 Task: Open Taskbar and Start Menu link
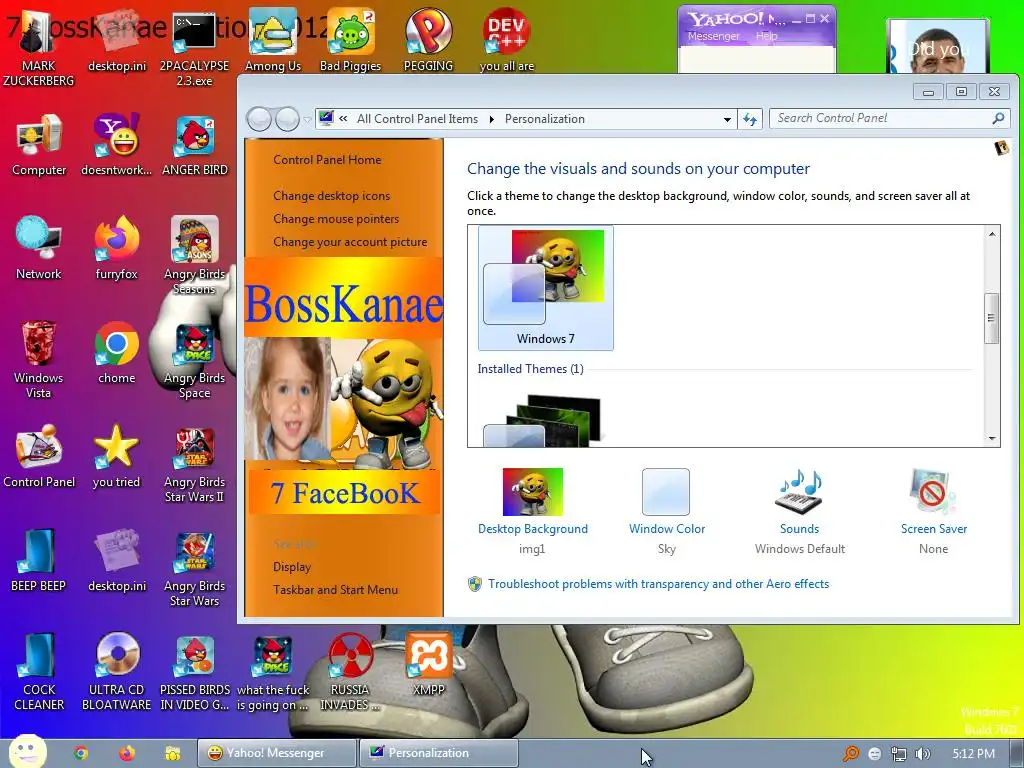coord(336,590)
